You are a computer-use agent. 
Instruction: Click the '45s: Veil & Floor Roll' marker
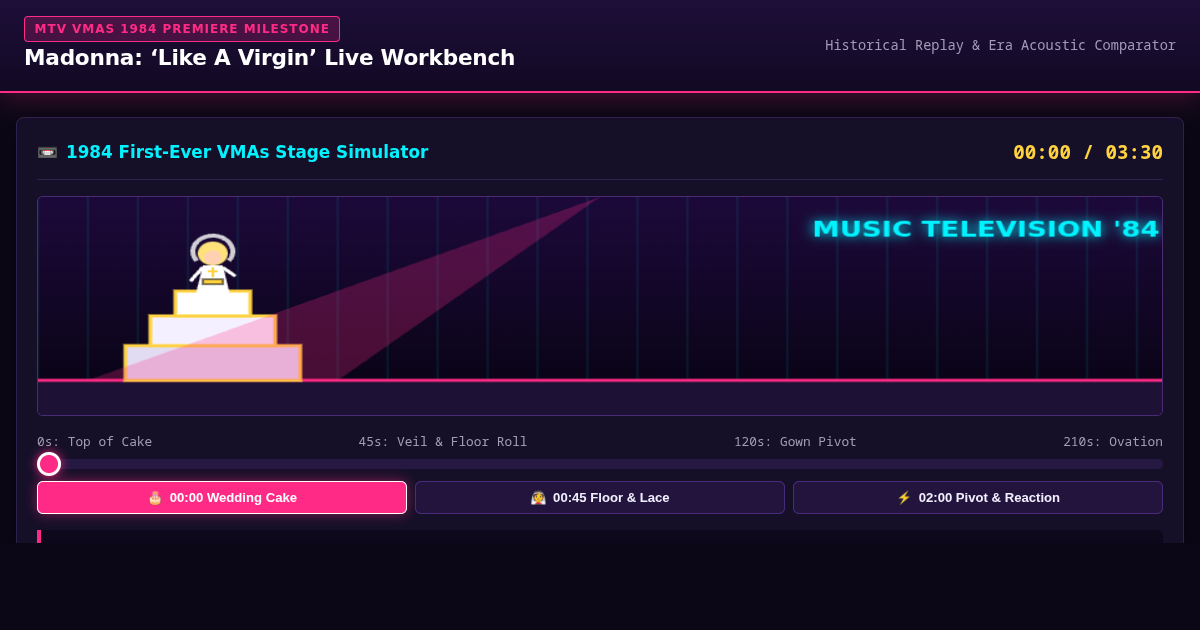(x=443, y=442)
